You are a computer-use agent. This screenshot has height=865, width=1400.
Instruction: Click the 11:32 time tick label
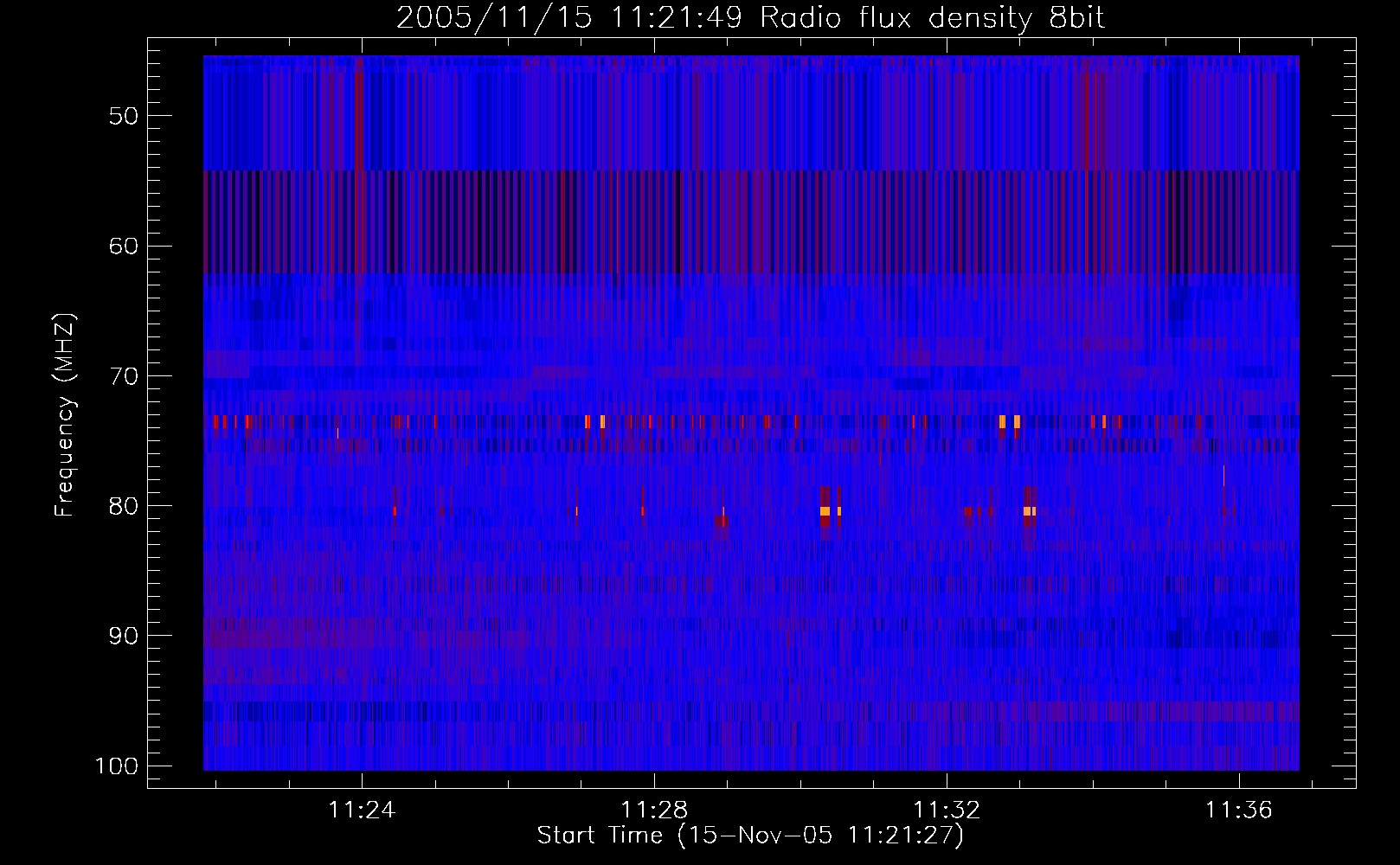pyautogui.click(x=947, y=810)
